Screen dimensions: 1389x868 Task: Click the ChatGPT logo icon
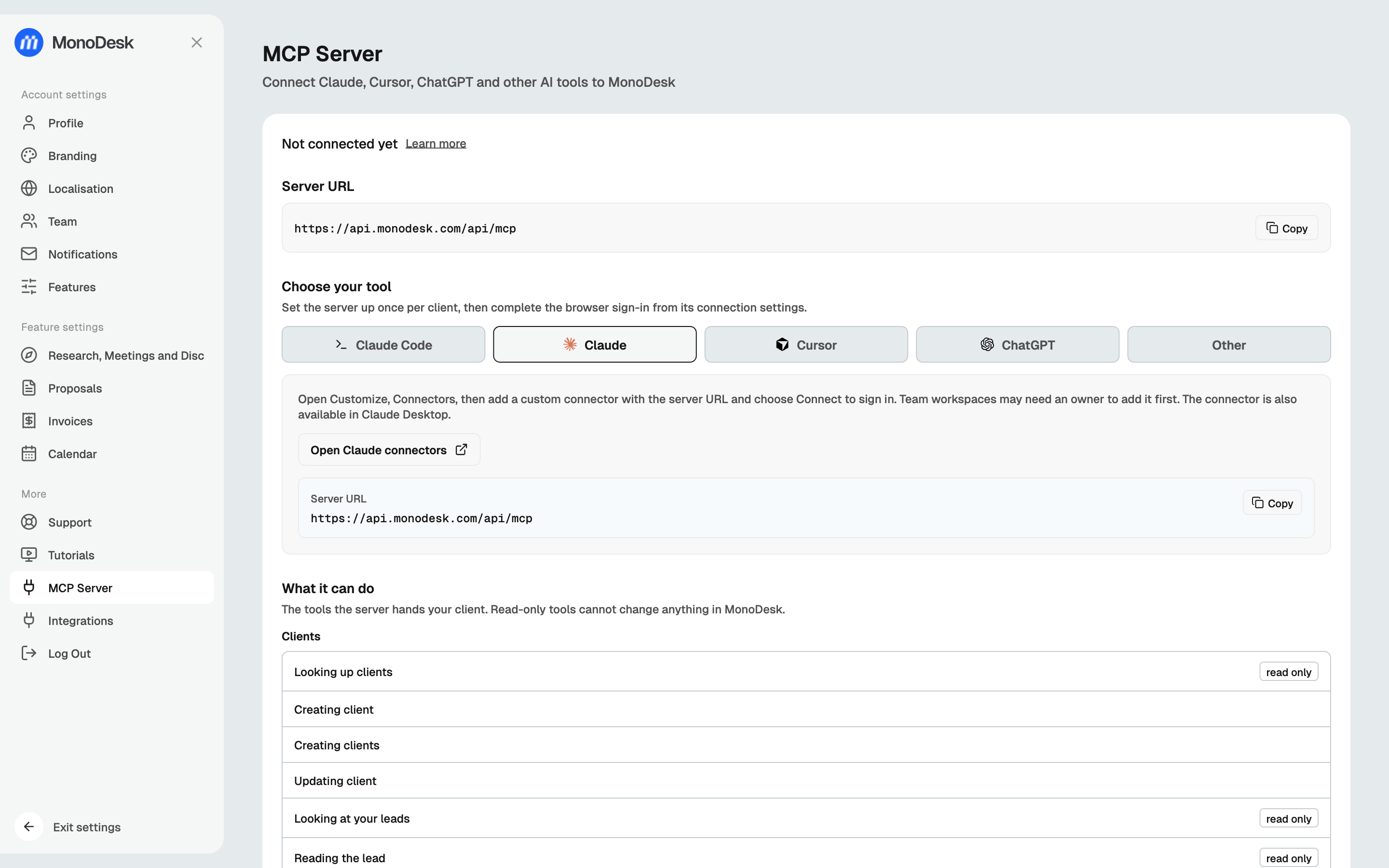tap(987, 344)
